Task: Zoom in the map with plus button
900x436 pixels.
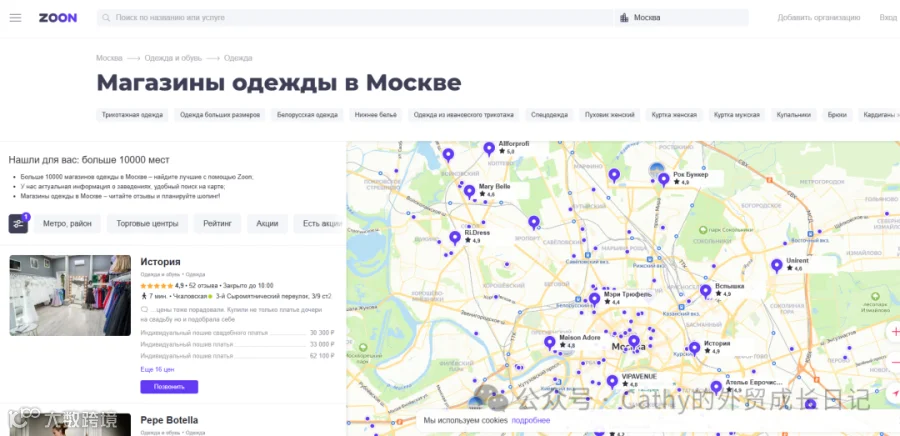Action: tap(894, 332)
